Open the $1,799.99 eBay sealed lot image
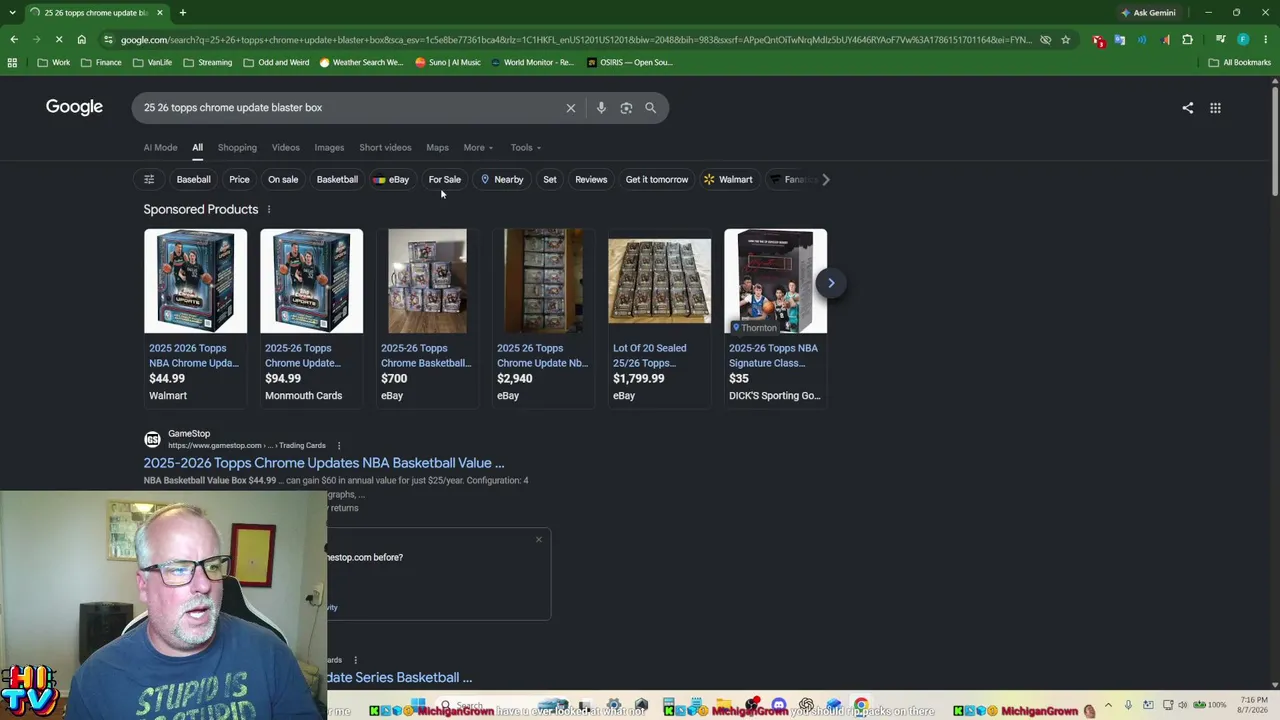 click(x=660, y=281)
